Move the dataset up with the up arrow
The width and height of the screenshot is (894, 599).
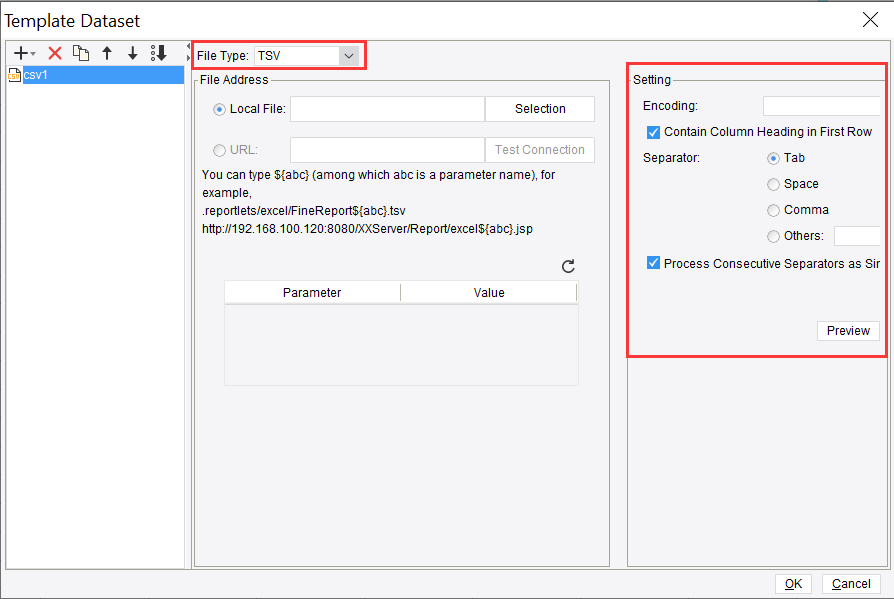(107, 52)
